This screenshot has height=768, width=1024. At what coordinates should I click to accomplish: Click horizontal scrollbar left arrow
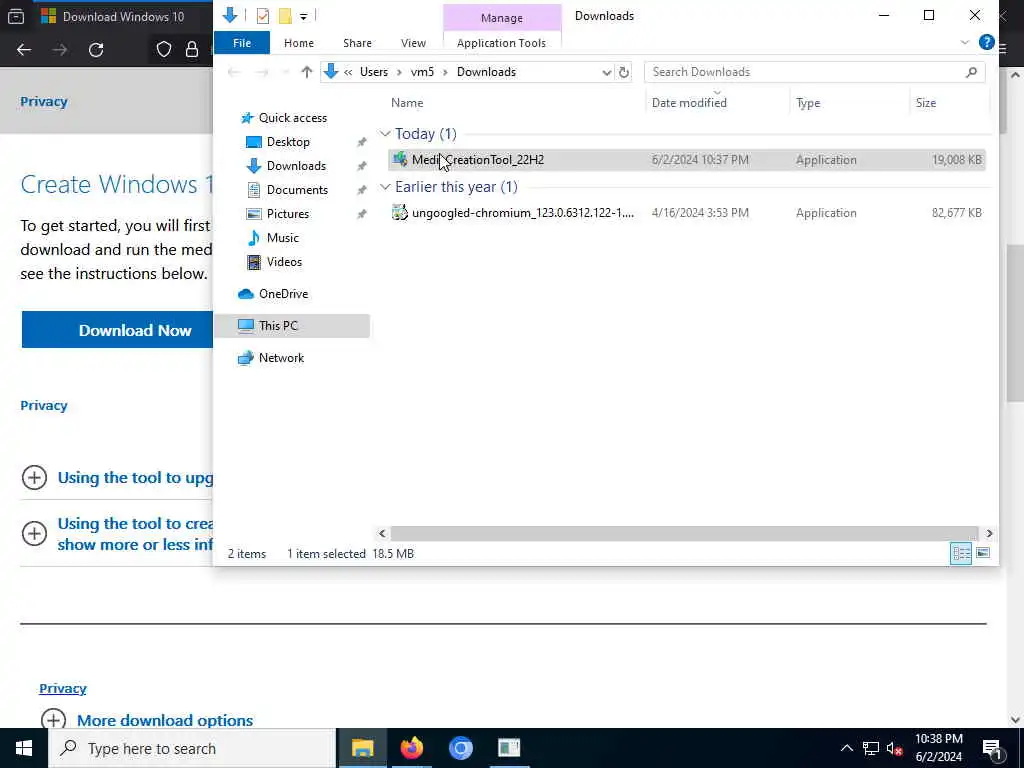(x=383, y=534)
